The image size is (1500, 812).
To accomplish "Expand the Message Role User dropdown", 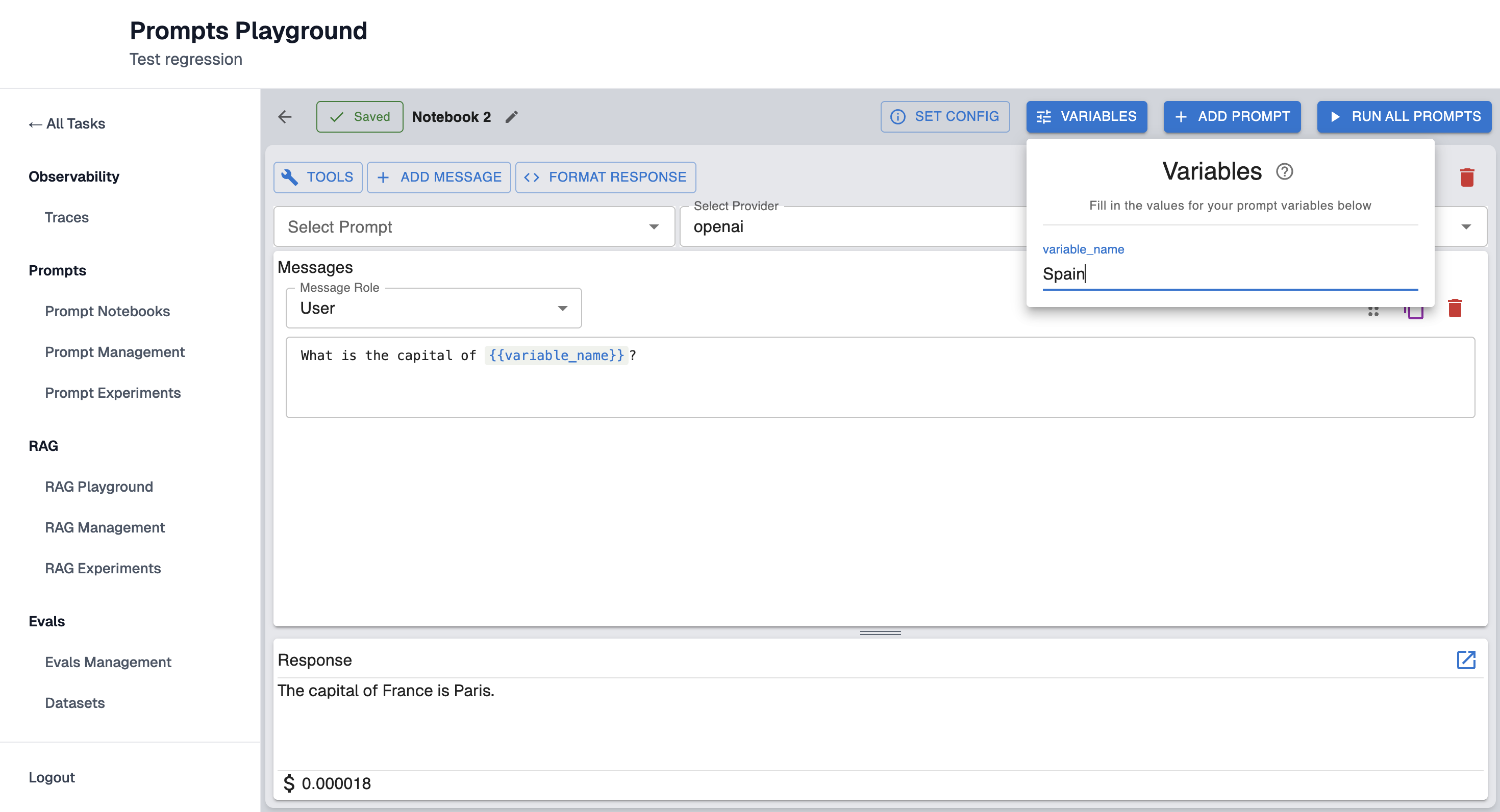I will coord(433,309).
